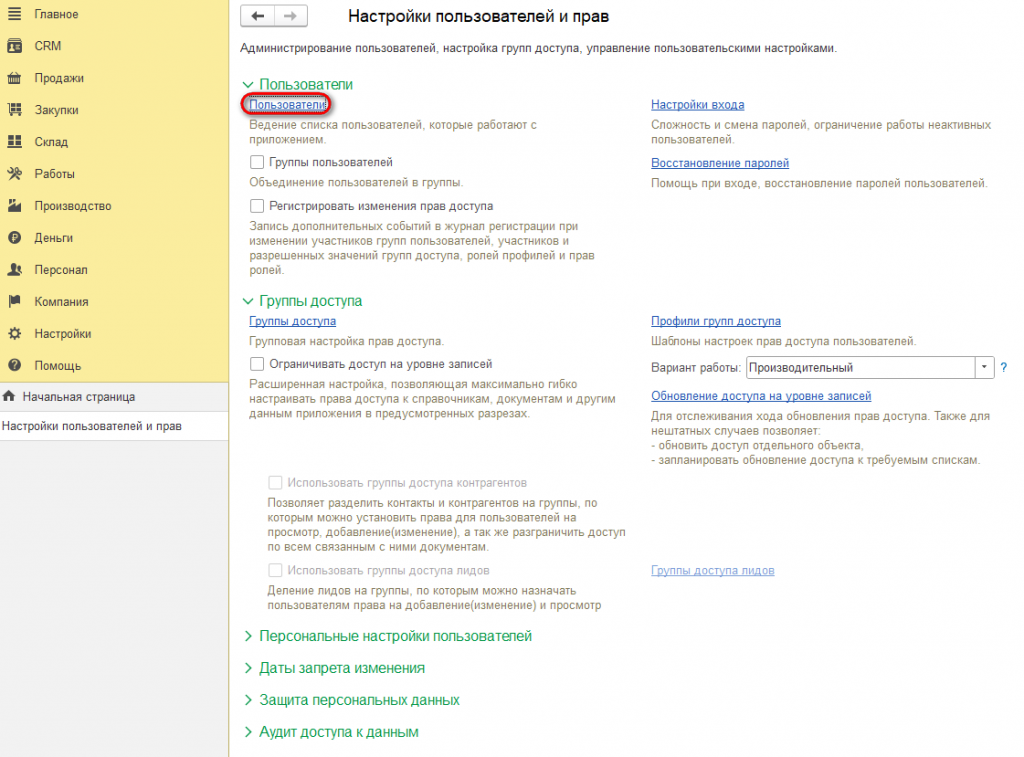Viewport: 1024px width, 757px height.
Task: Enable Ограничивать доступ на уровне записей
Action: [257, 364]
